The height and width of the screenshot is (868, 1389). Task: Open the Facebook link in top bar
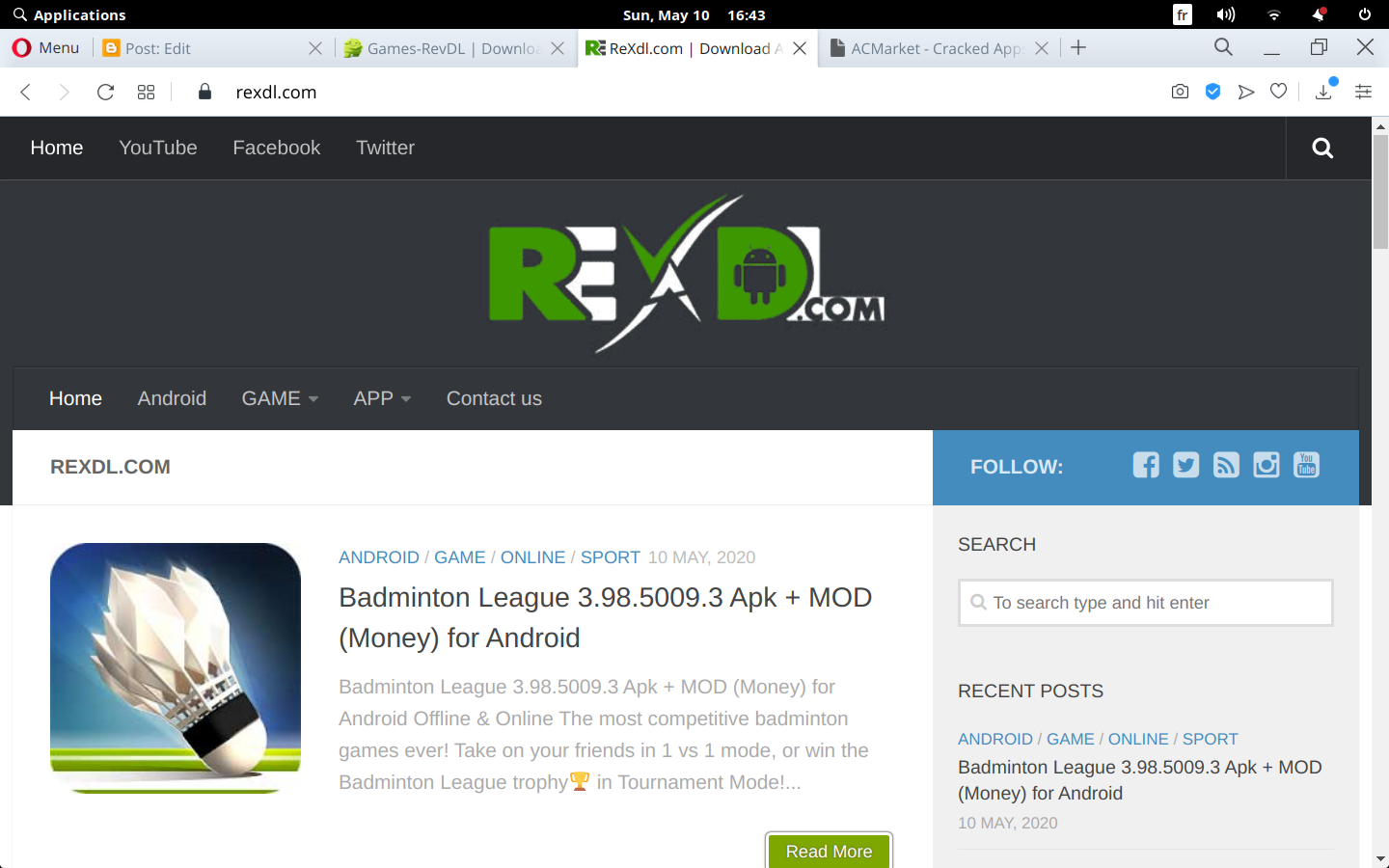point(277,148)
